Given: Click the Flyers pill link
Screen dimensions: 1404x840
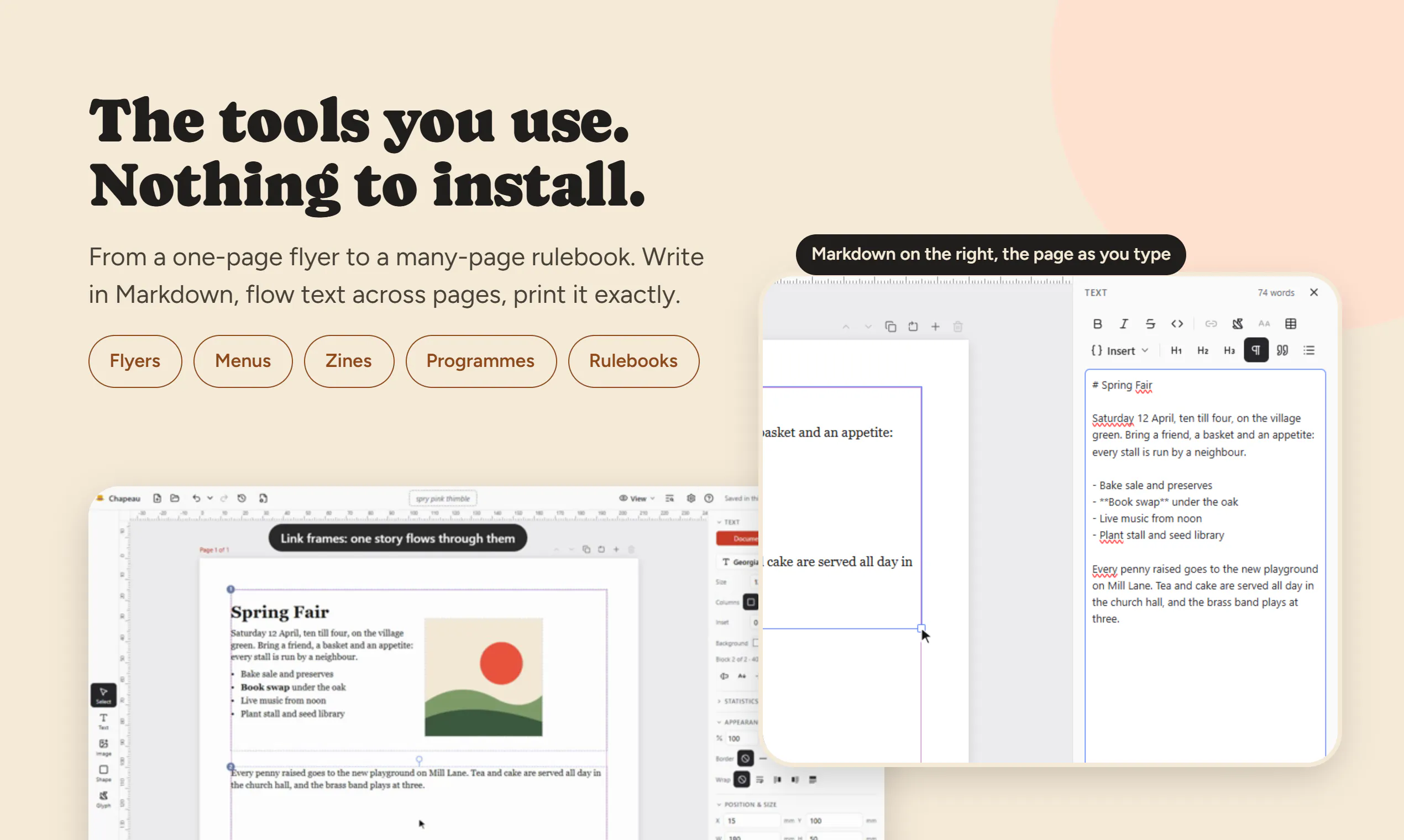Looking at the screenshot, I should 135,361.
